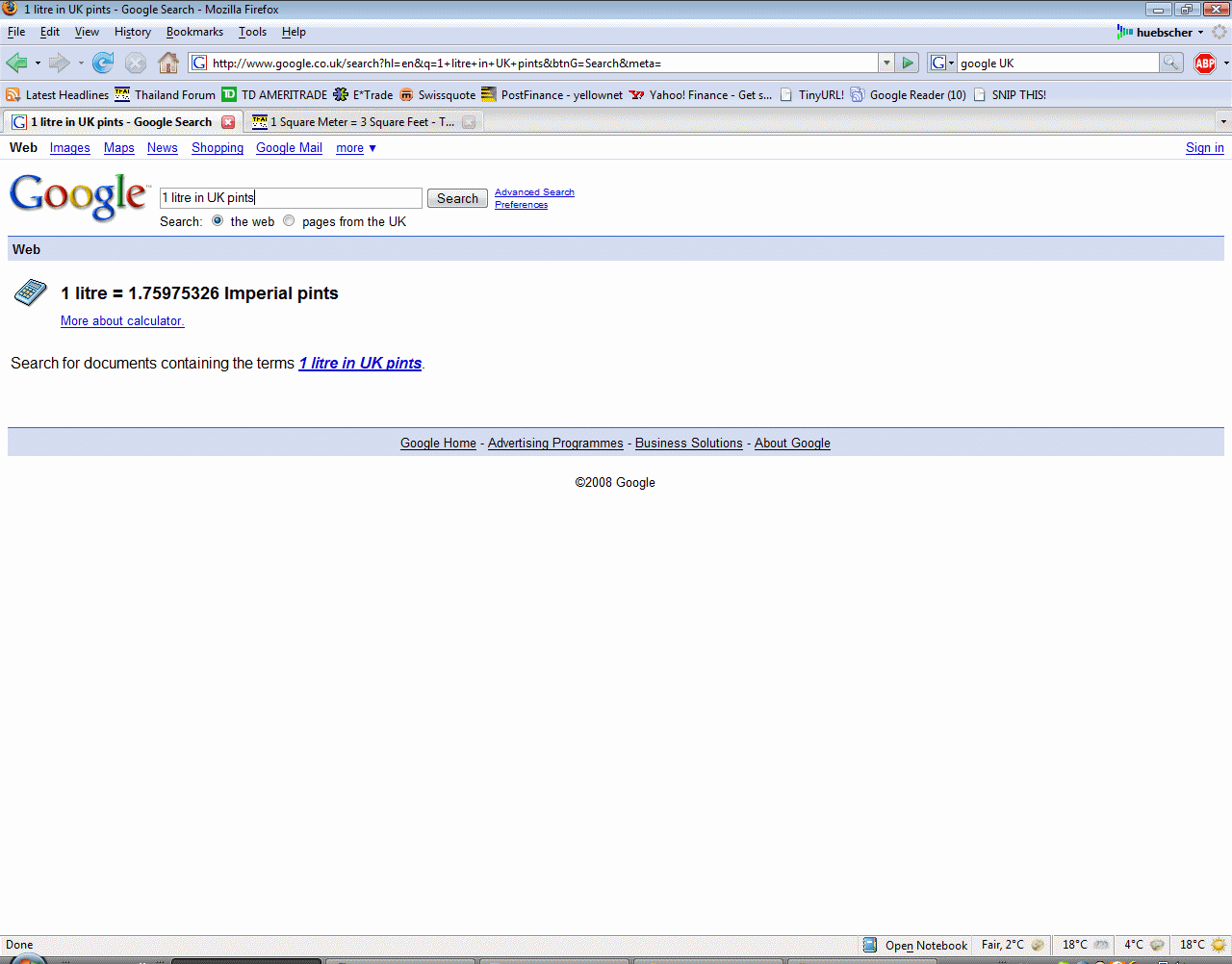Open the Advertising Programmes footer link
The height and width of the screenshot is (964, 1232).
coord(555,444)
